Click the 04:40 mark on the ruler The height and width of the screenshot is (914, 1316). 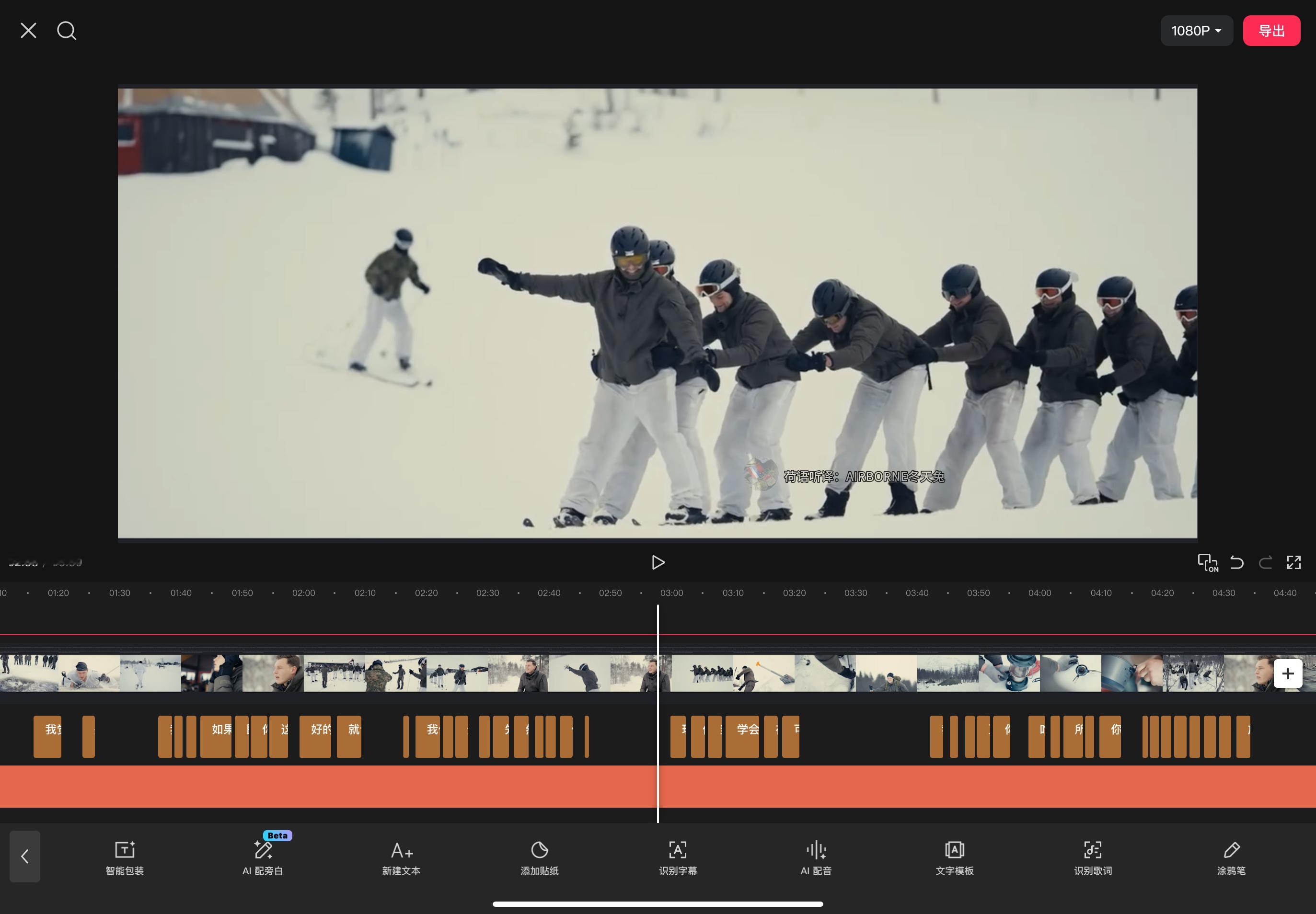1285,593
